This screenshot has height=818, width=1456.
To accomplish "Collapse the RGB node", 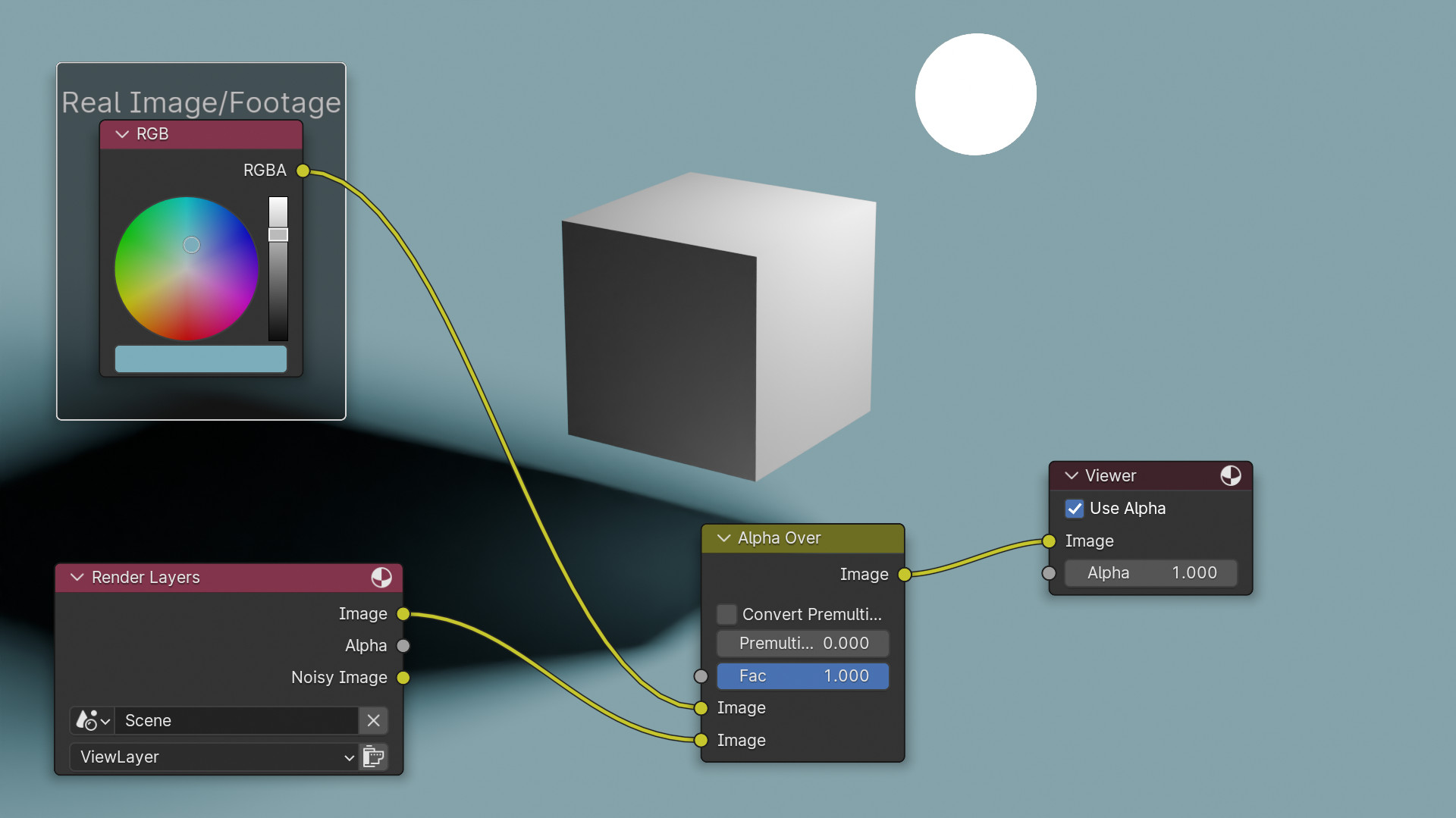I will 122,134.
